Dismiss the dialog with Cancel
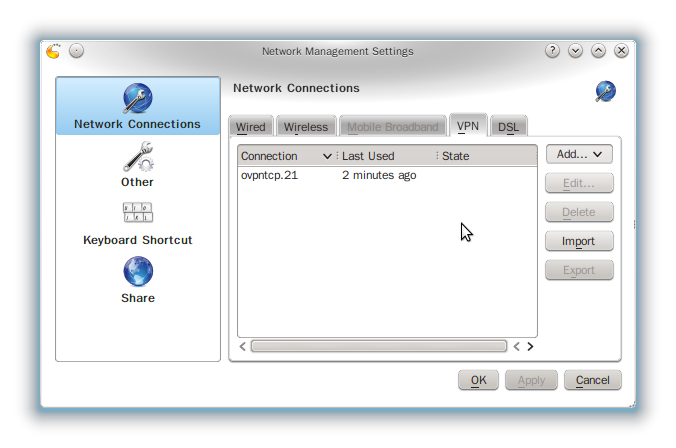676x448 pixels. [x=592, y=380]
